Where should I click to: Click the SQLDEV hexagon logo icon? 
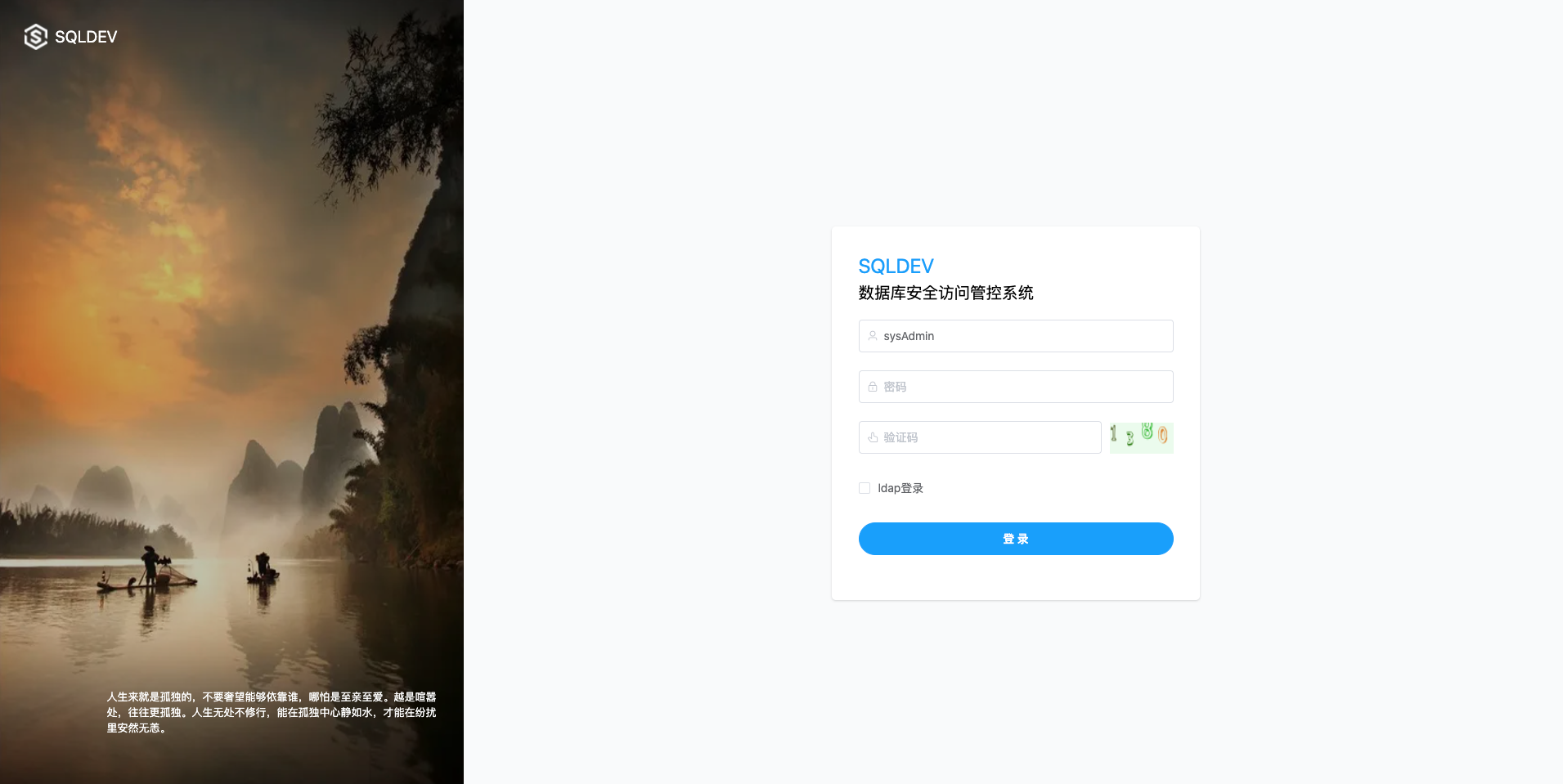tap(35, 37)
